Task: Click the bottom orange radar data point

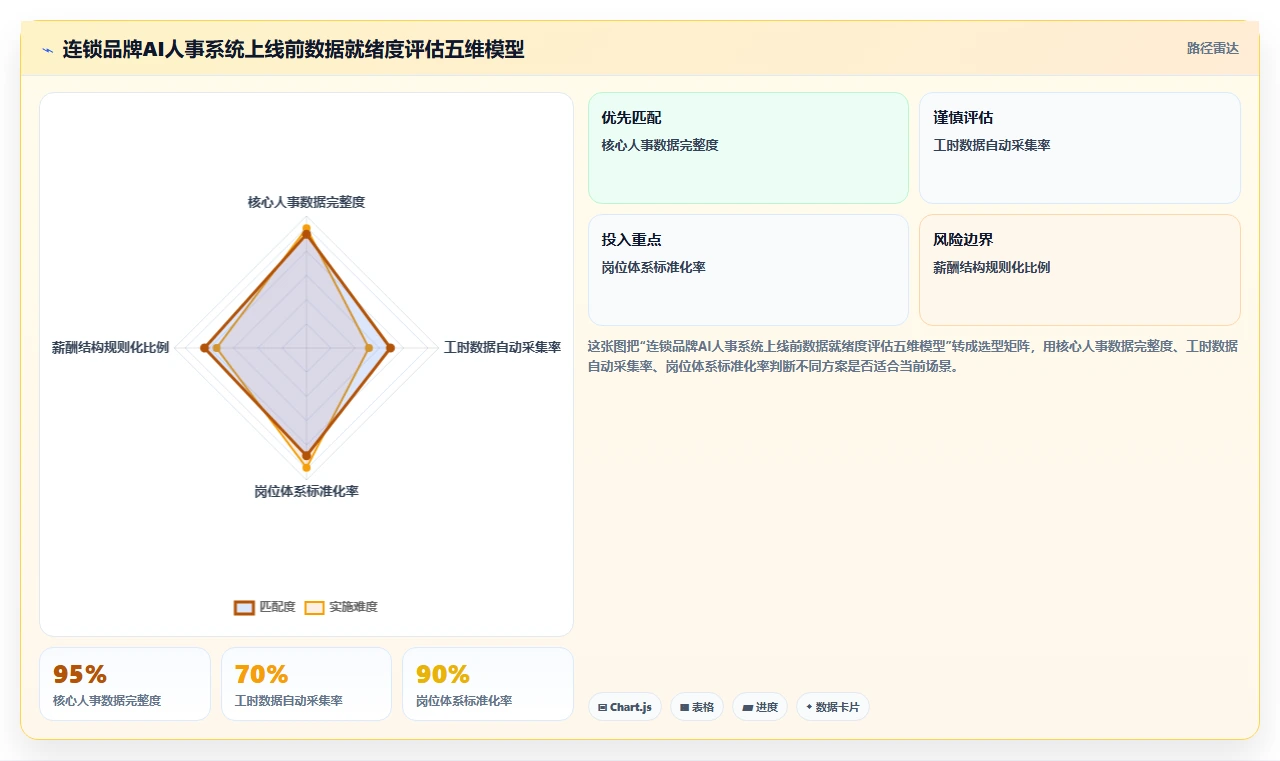Action: pos(306,467)
